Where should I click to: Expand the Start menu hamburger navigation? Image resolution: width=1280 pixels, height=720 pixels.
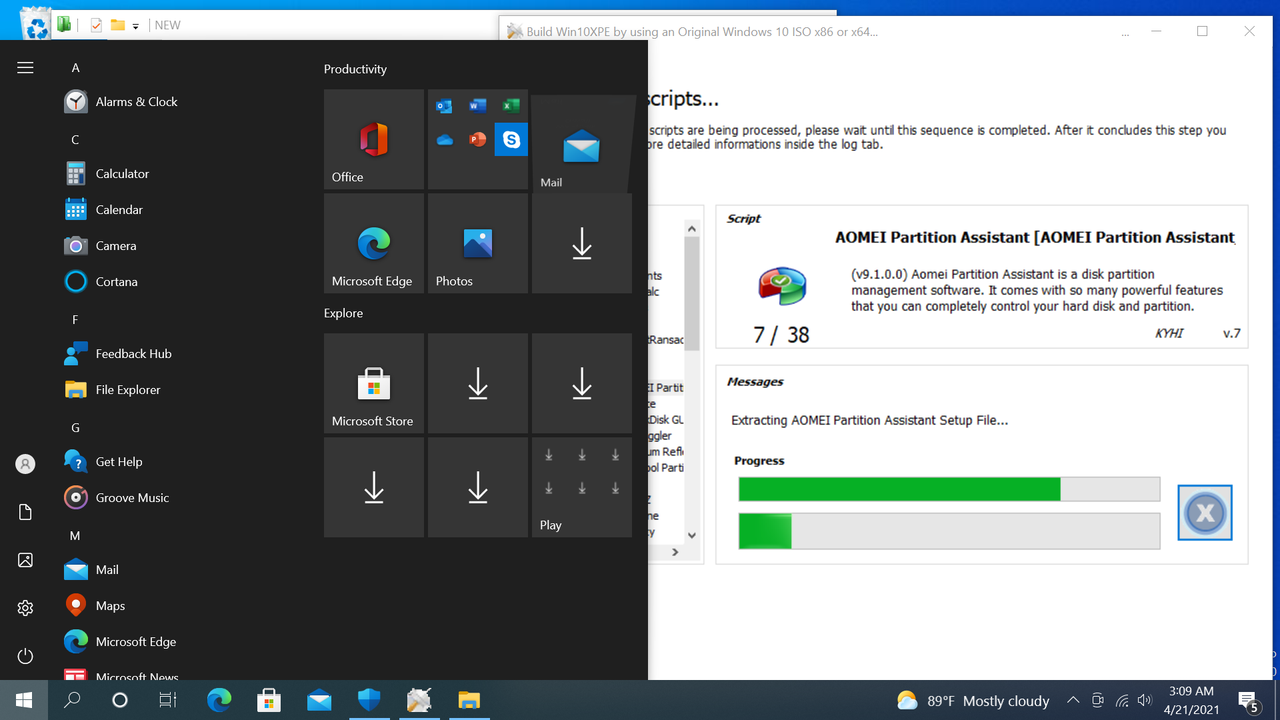click(25, 67)
